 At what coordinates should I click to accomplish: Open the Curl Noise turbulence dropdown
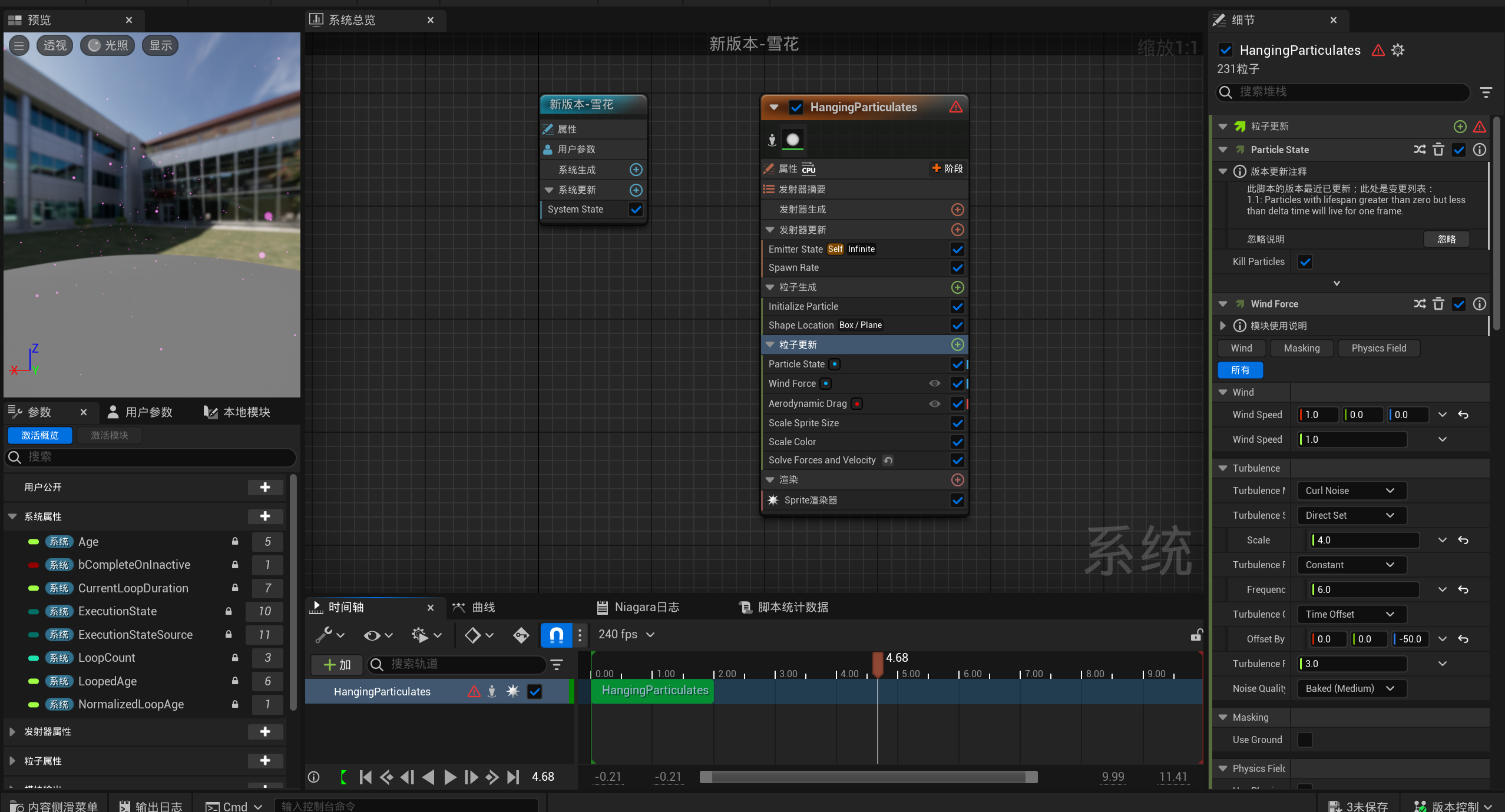pyautogui.click(x=1351, y=490)
